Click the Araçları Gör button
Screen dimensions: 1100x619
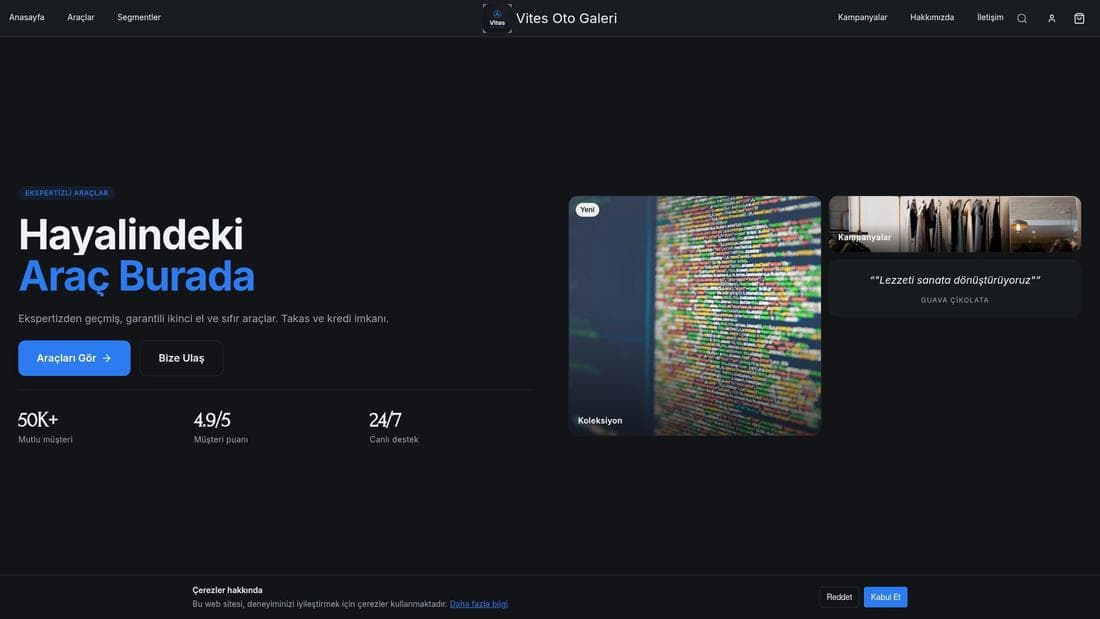pyautogui.click(x=74, y=358)
